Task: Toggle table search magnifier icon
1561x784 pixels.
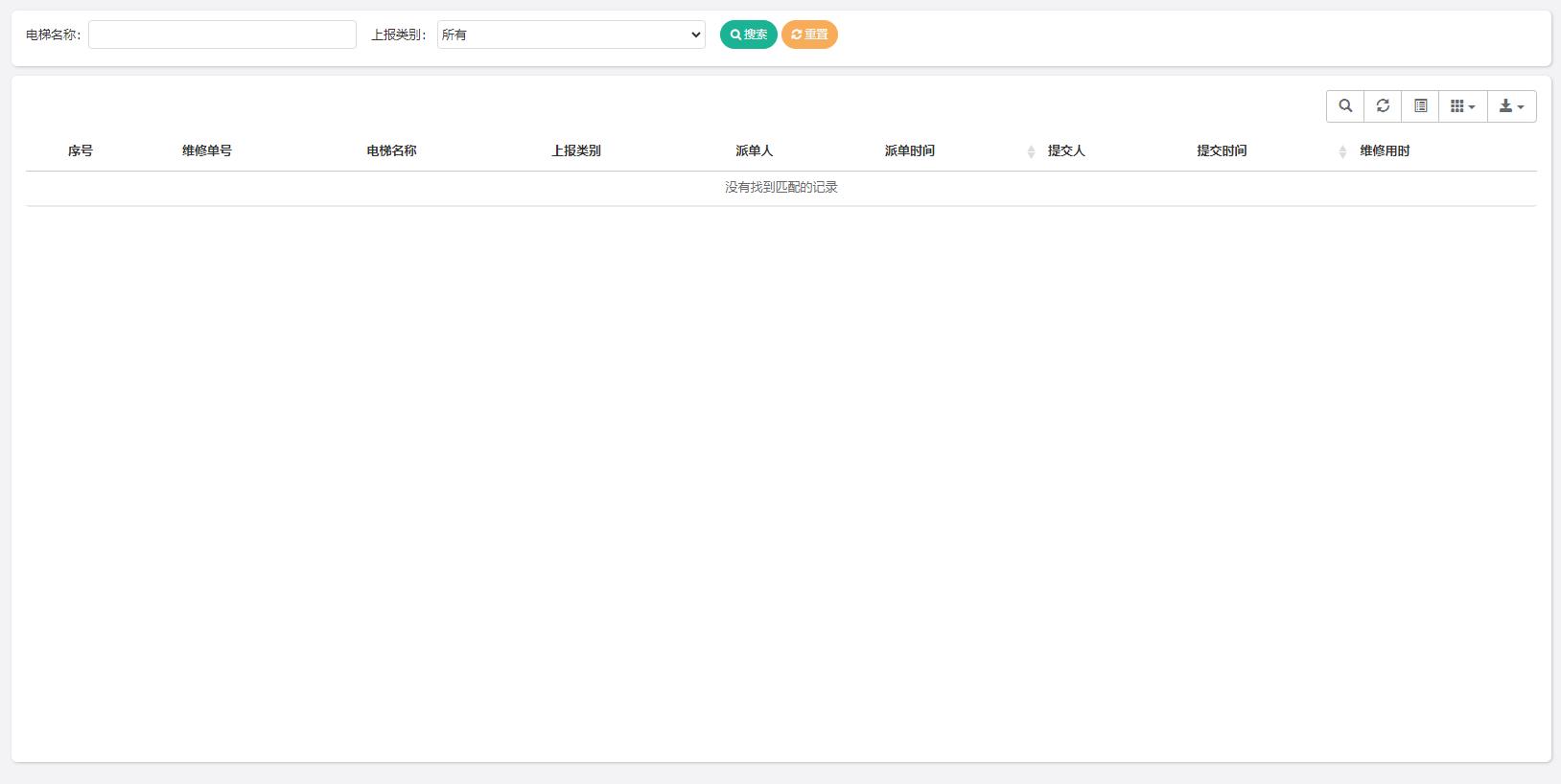Action: [1345, 106]
